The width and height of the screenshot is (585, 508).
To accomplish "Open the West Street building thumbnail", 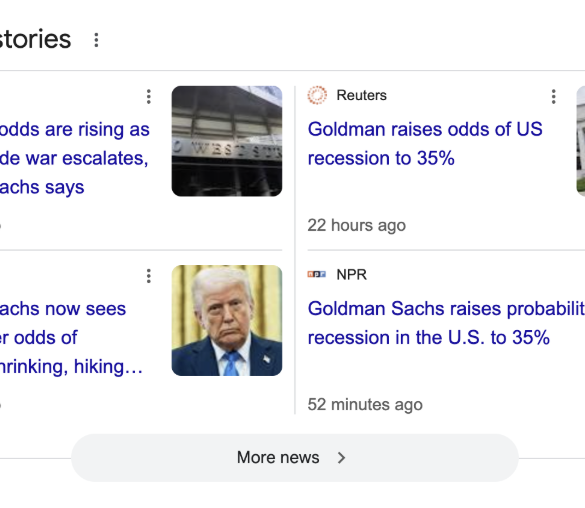I will [227, 141].
